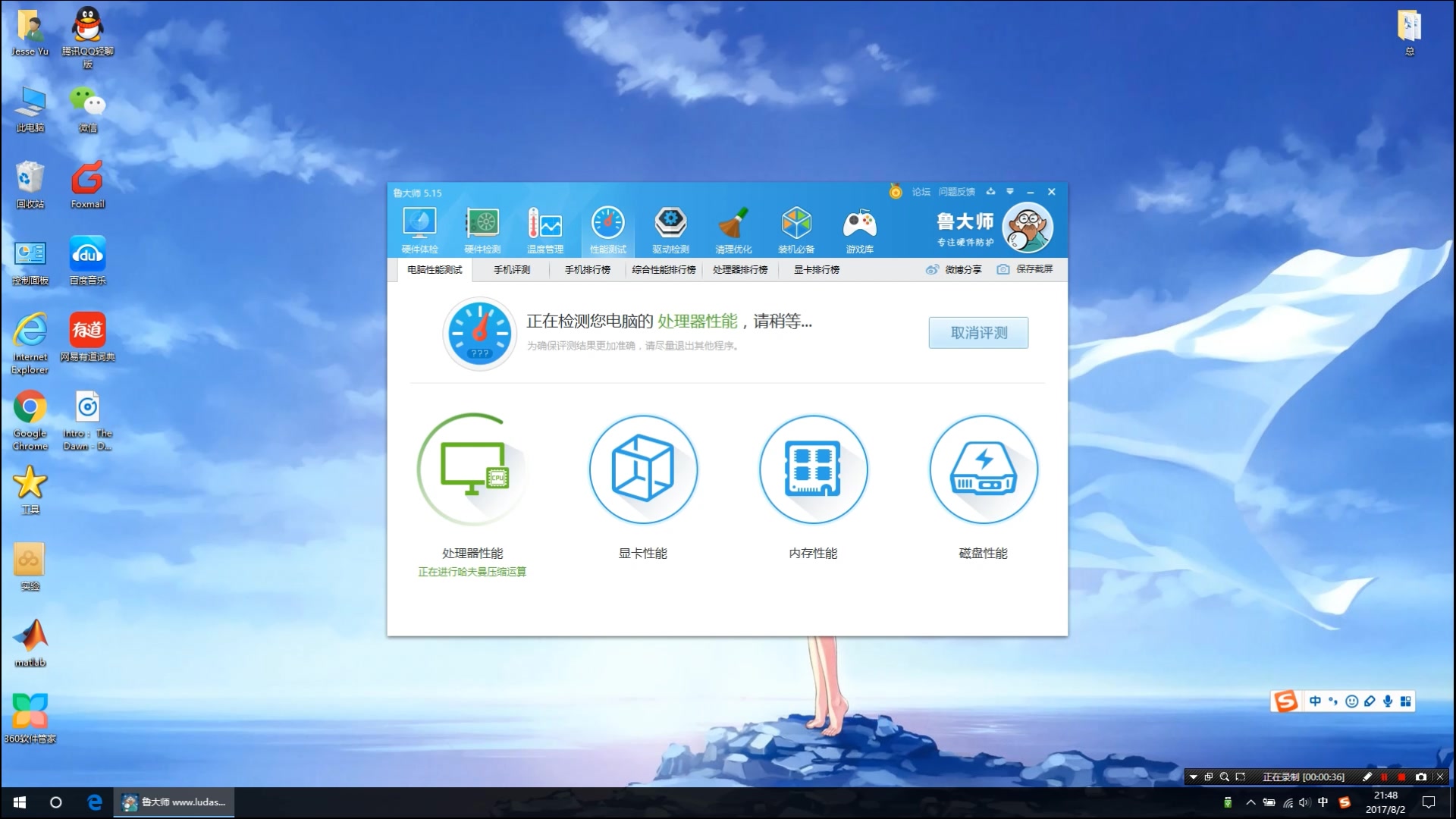1456x819 pixels.
Task: Stop the screen recording
Action: click(x=1401, y=777)
